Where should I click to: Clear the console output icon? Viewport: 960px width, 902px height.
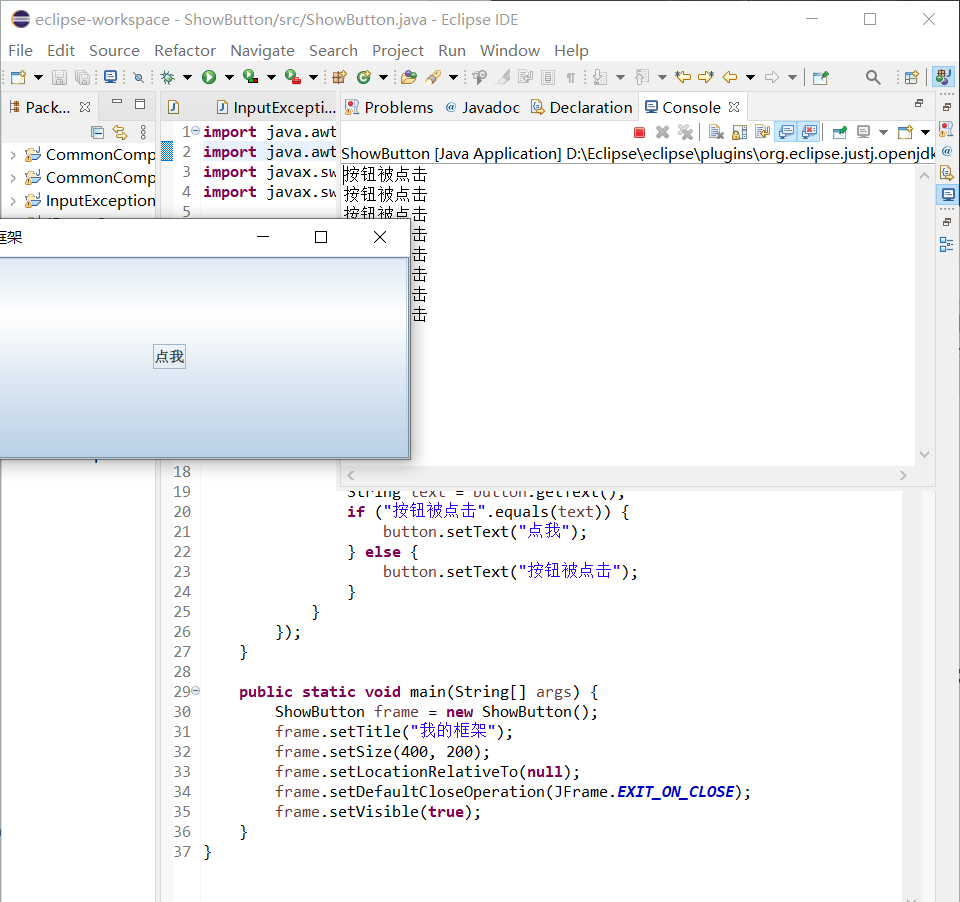point(716,132)
